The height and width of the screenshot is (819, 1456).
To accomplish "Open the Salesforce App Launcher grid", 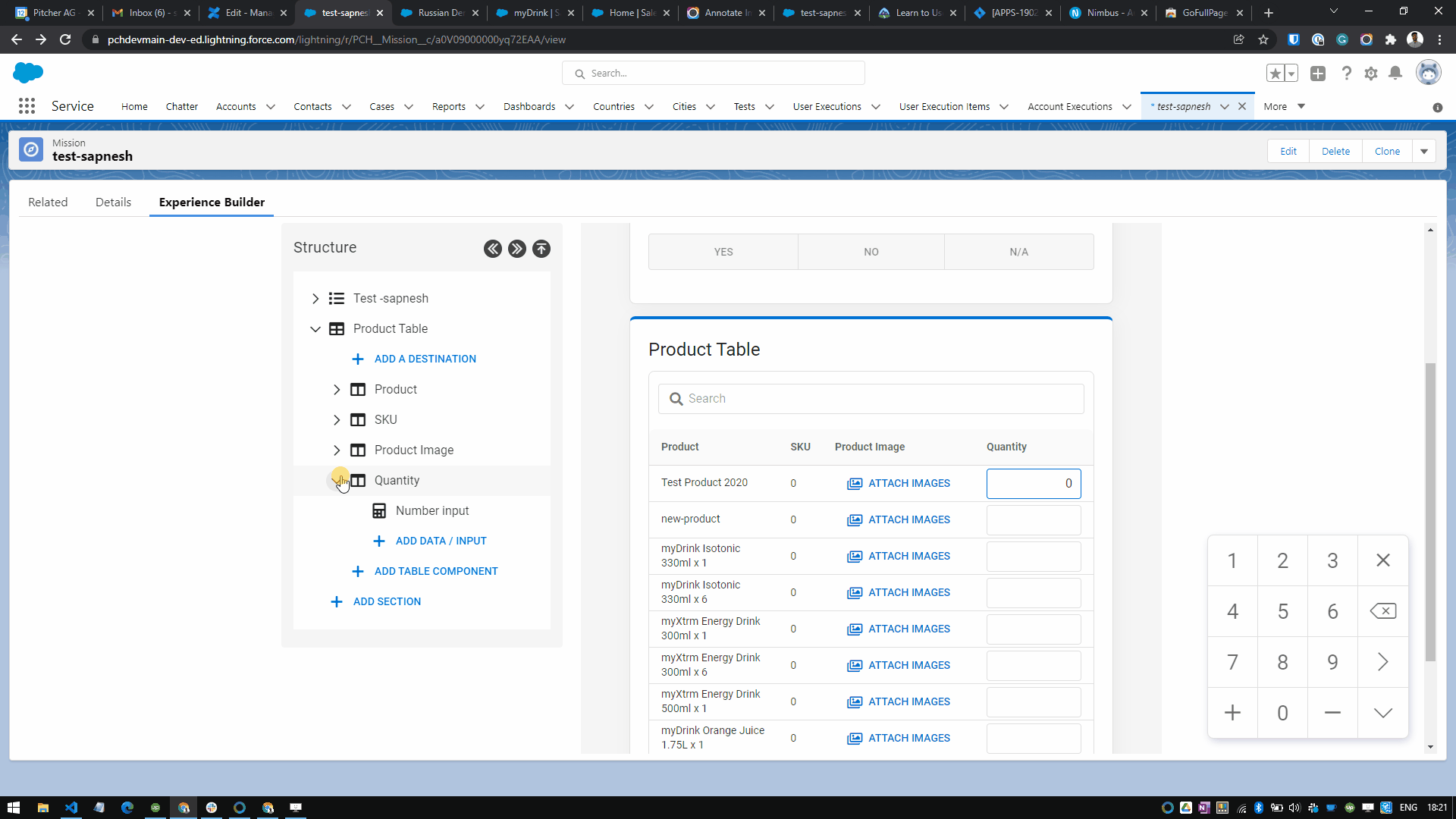I will [x=27, y=106].
